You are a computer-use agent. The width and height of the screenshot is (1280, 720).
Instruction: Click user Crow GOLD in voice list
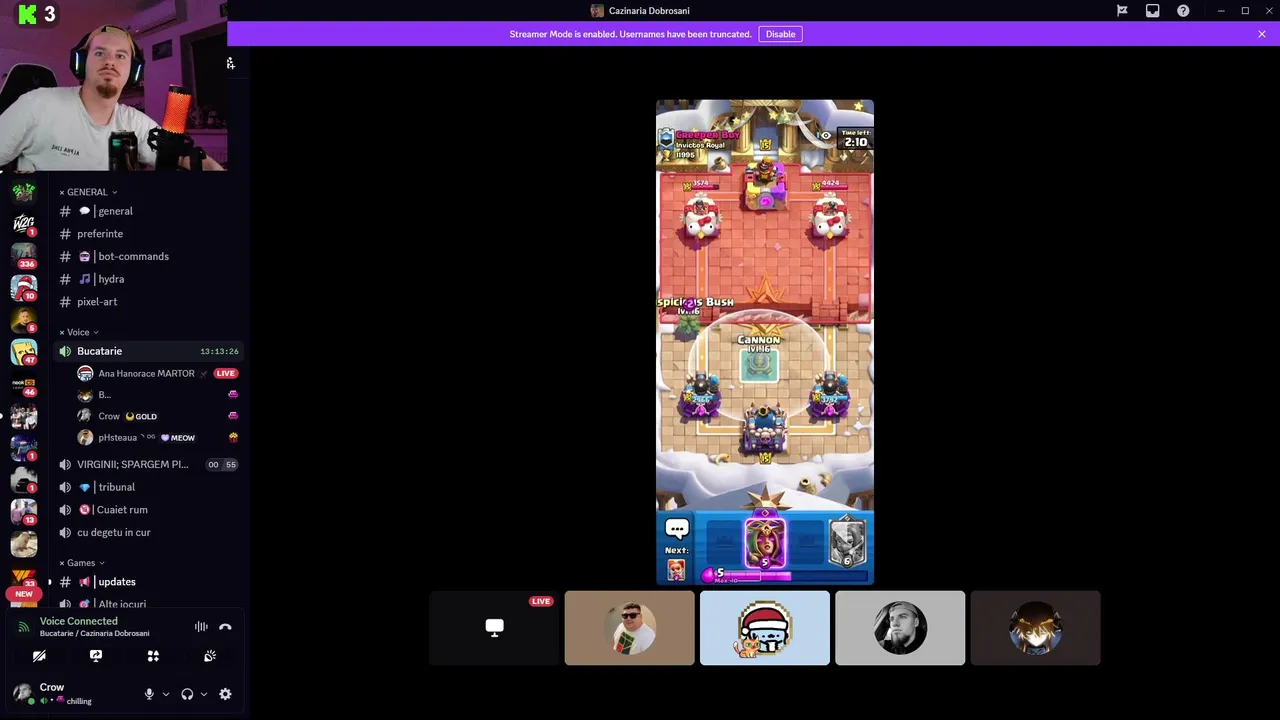[x=157, y=416]
